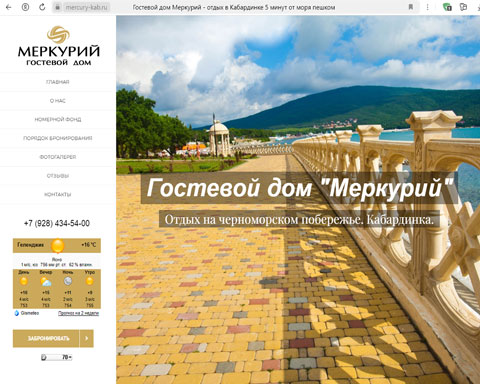480x384 pixels.
Task: Click the Утро sun forecast icon
Action: coord(90,281)
